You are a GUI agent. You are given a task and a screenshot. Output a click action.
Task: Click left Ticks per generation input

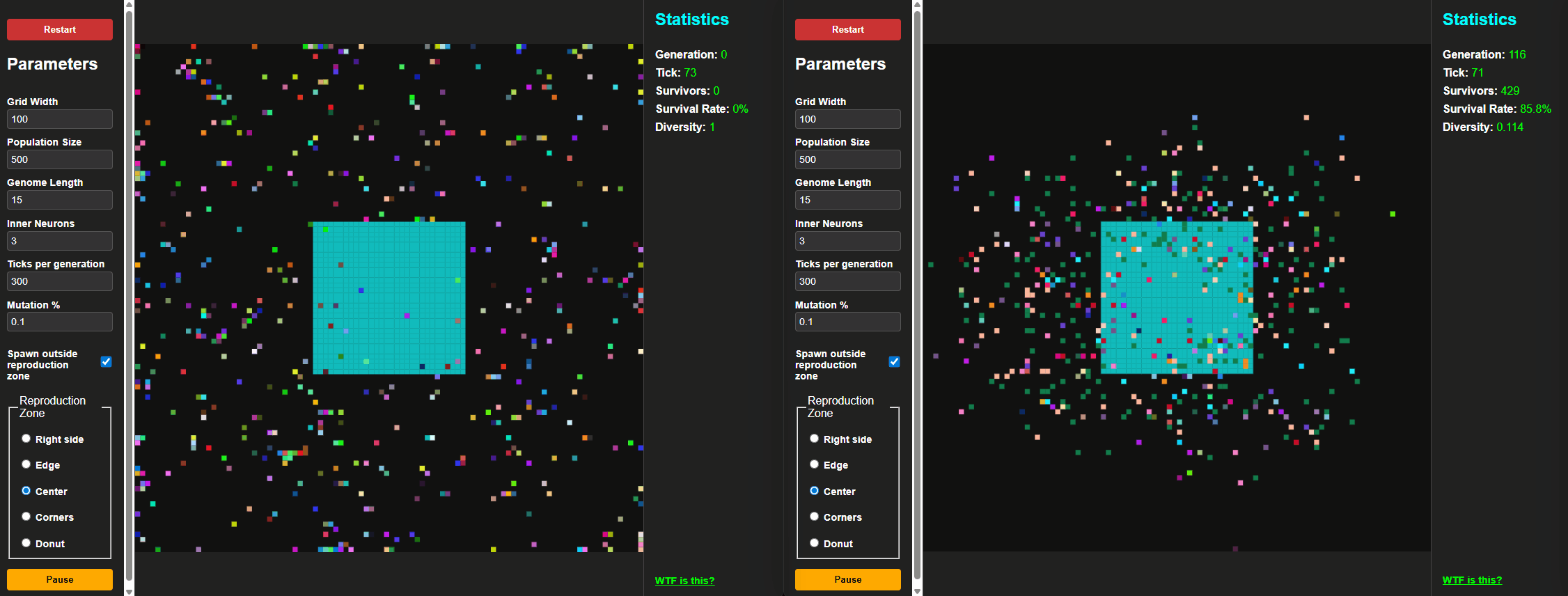tap(60, 281)
